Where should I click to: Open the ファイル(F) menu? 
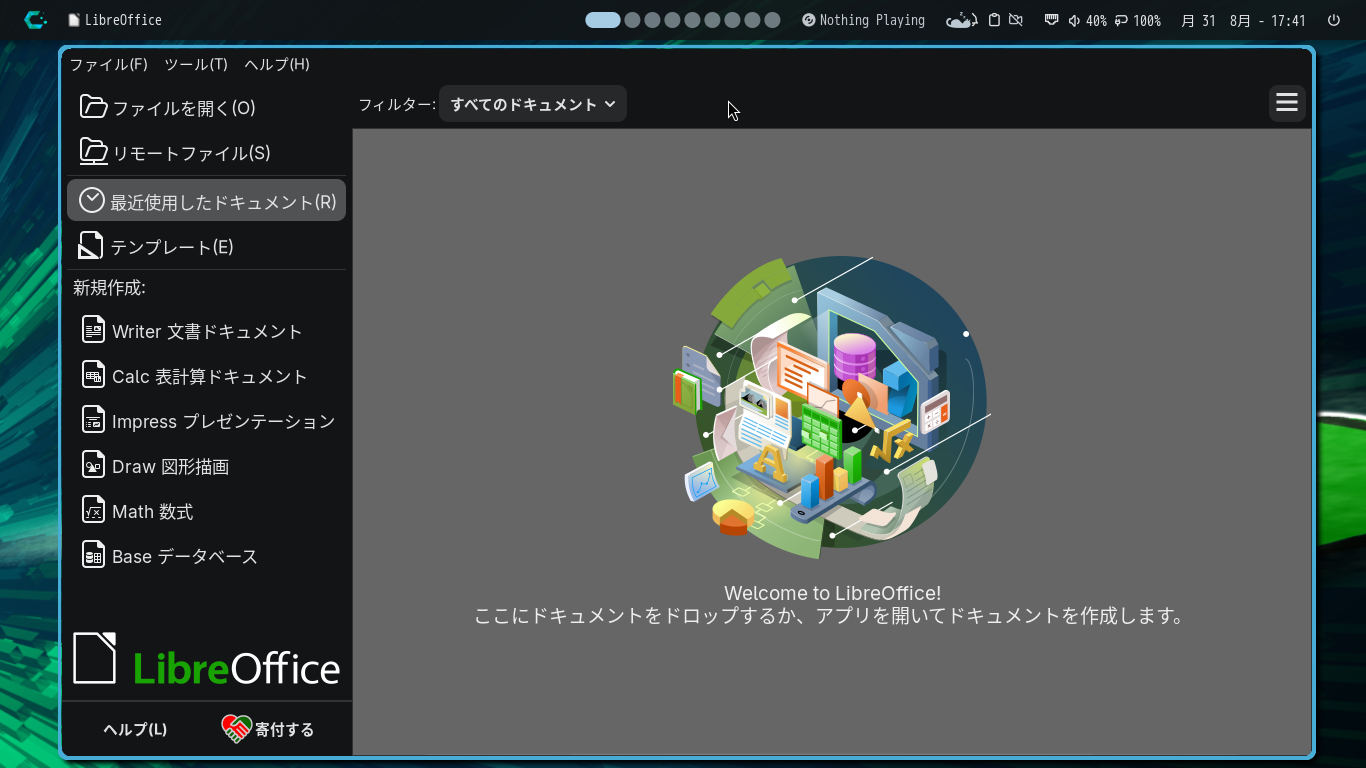108,64
